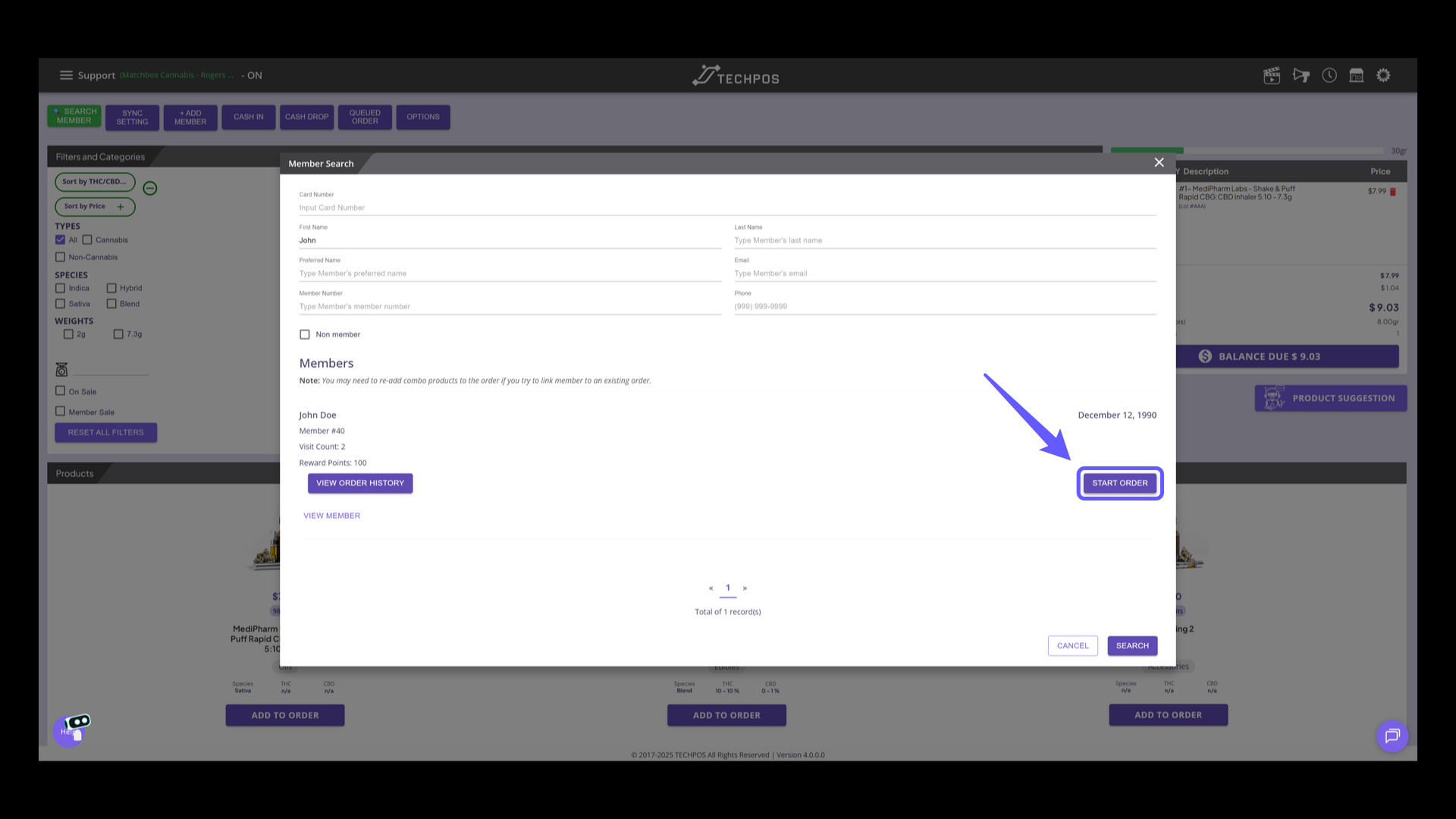1456x819 pixels.
Task: Click the Member Search dialog tab
Action: (x=322, y=163)
